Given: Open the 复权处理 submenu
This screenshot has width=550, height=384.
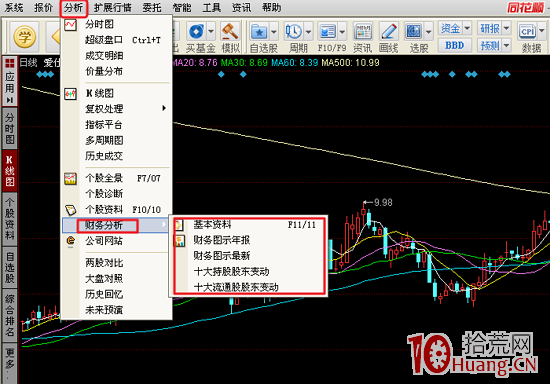Looking at the screenshot, I should pyautogui.click(x=117, y=109).
